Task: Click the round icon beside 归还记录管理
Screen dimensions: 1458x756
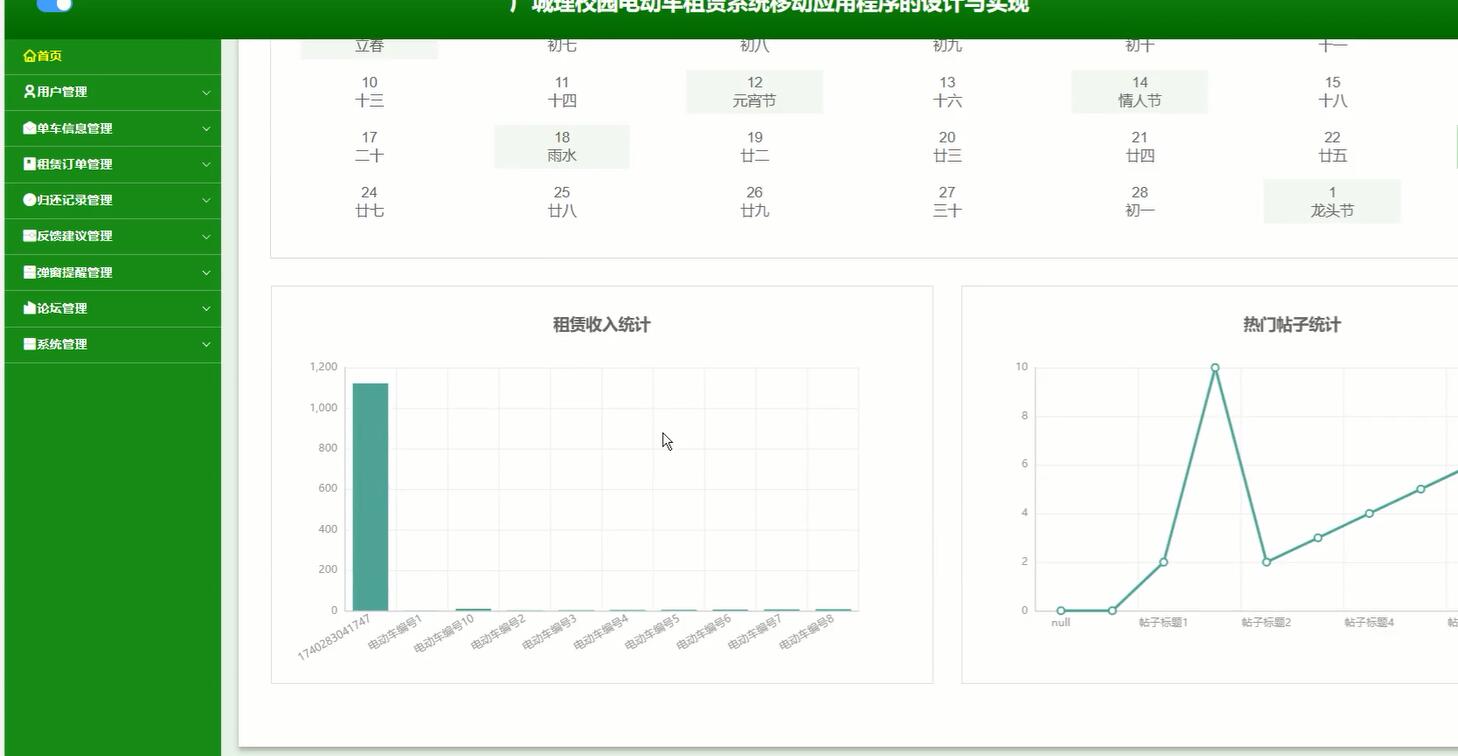Action: click(x=29, y=200)
